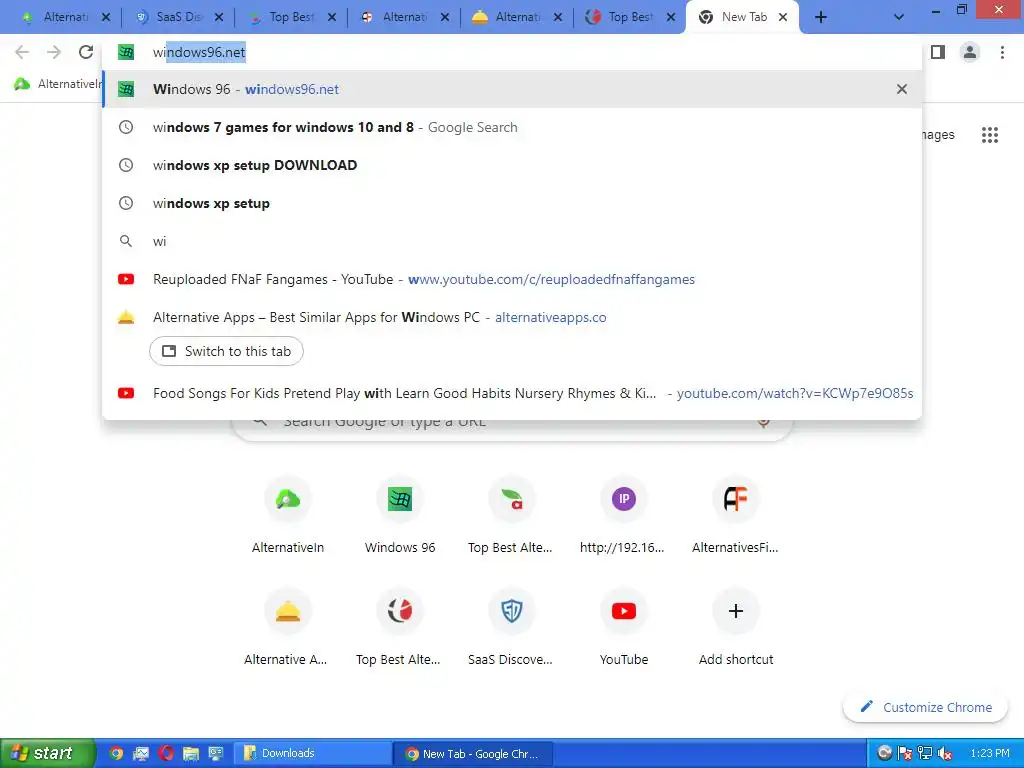Screen dimensions: 1024x768
Task: Open the Alternative A... shortcut tile
Action: tap(288, 628)
